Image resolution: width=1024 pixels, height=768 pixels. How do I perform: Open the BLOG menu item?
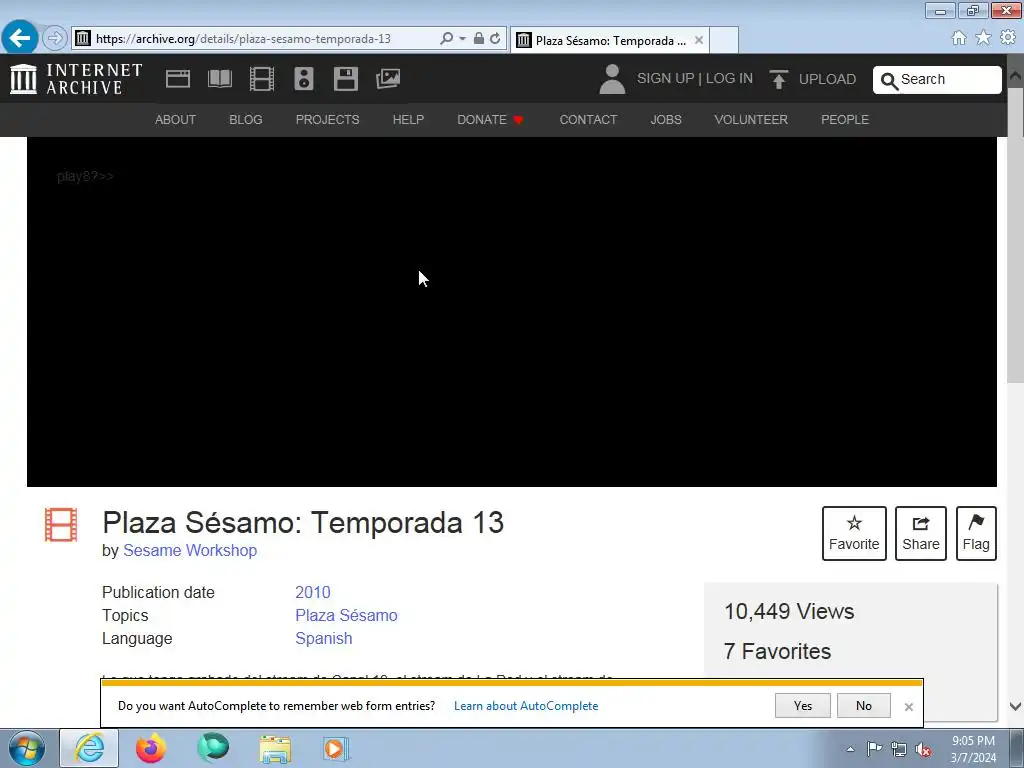tap(246, 120)
